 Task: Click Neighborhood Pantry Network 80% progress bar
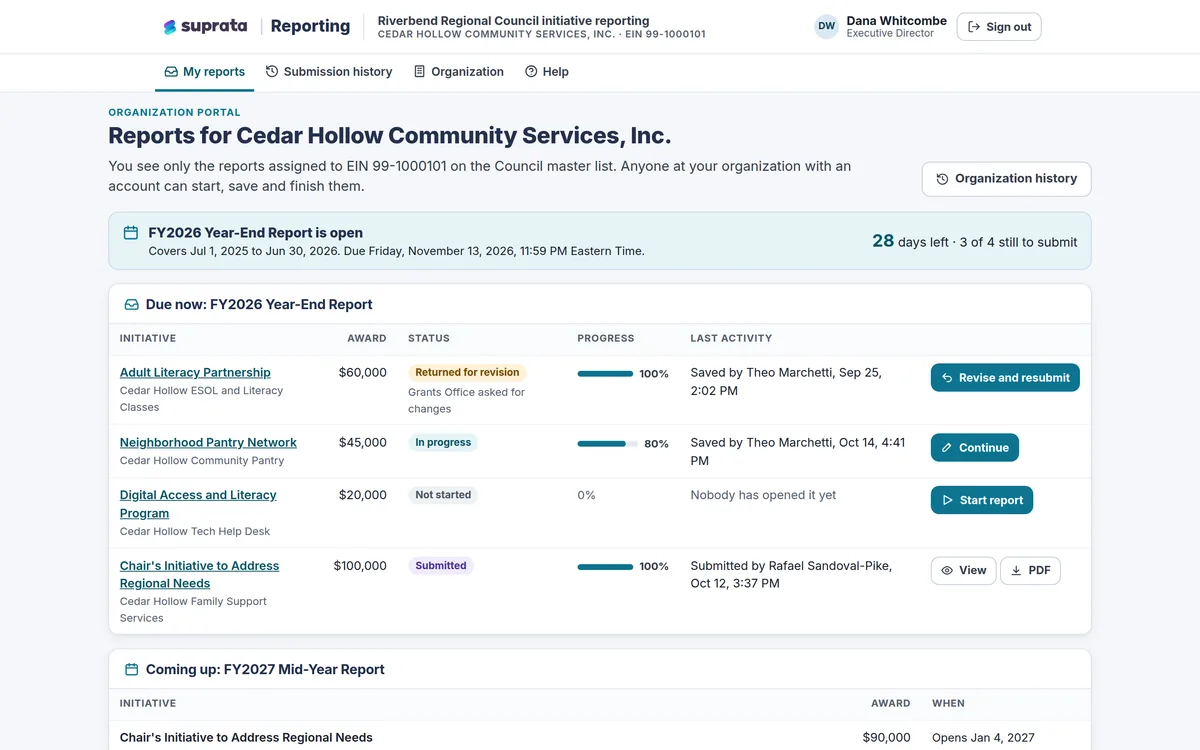point(607,444)
